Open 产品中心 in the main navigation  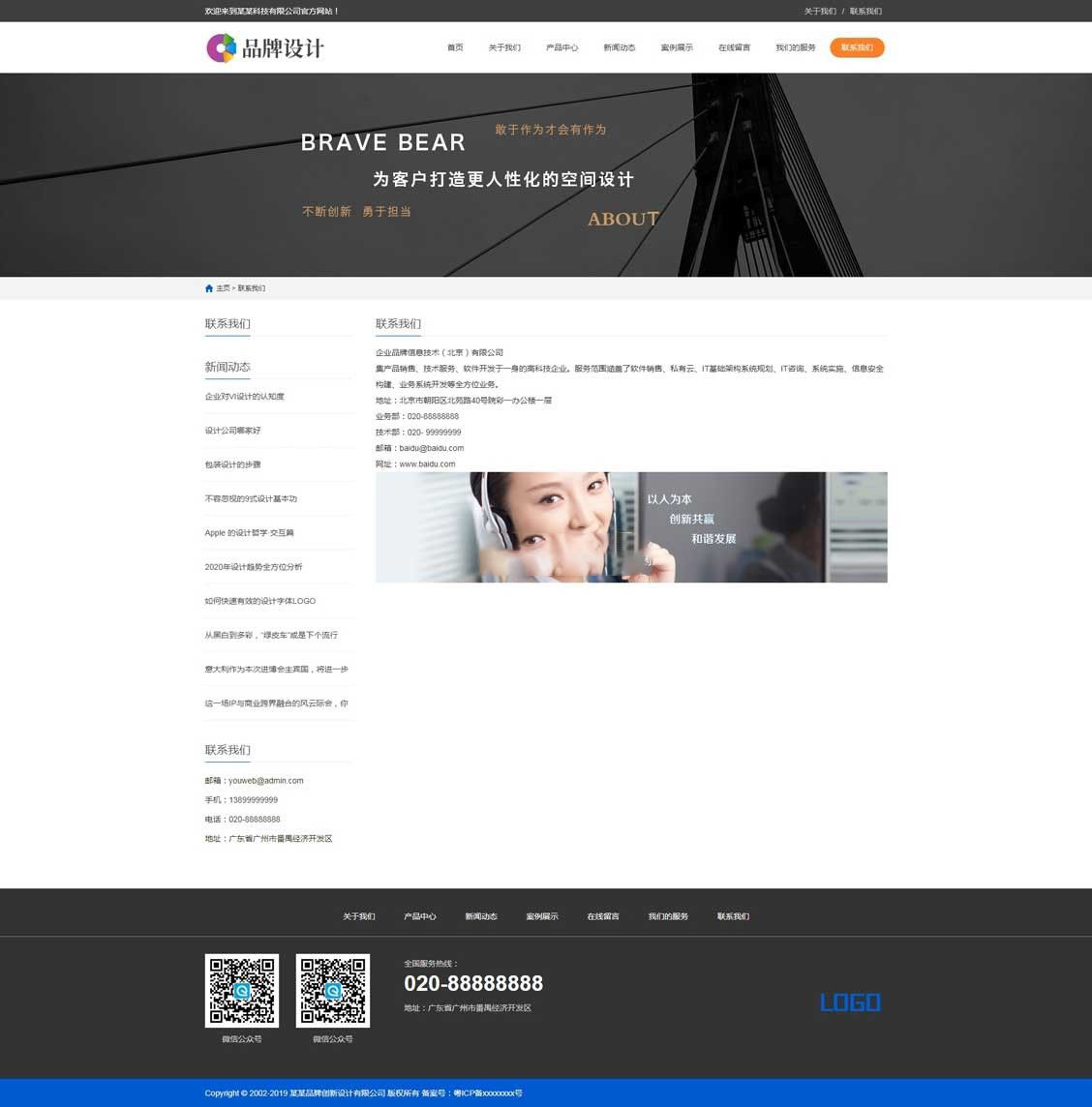pyautogui.click(x=561, y=47)
